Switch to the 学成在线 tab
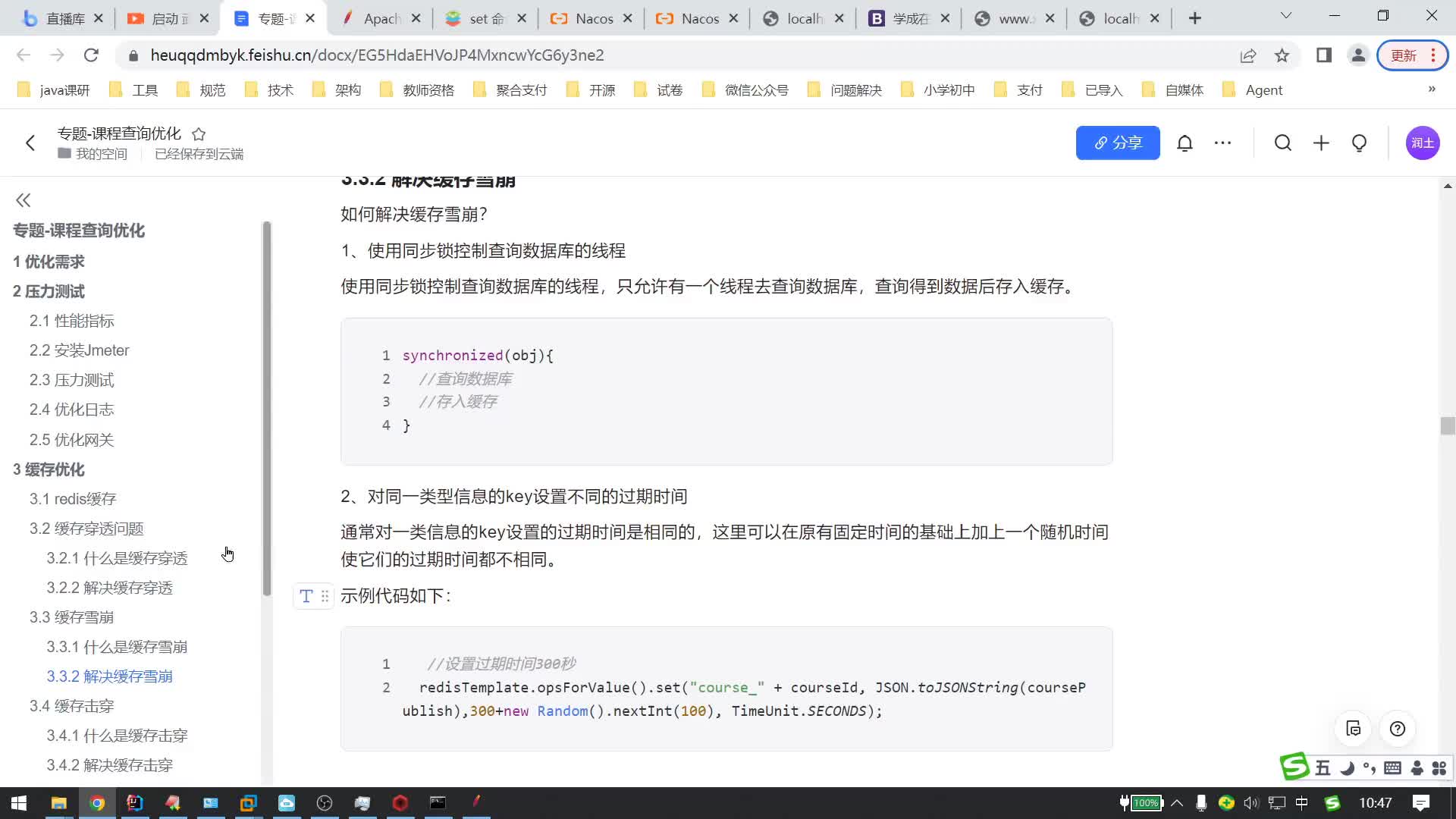Screen dimensions: 1456x819 [x=908, y=18]
